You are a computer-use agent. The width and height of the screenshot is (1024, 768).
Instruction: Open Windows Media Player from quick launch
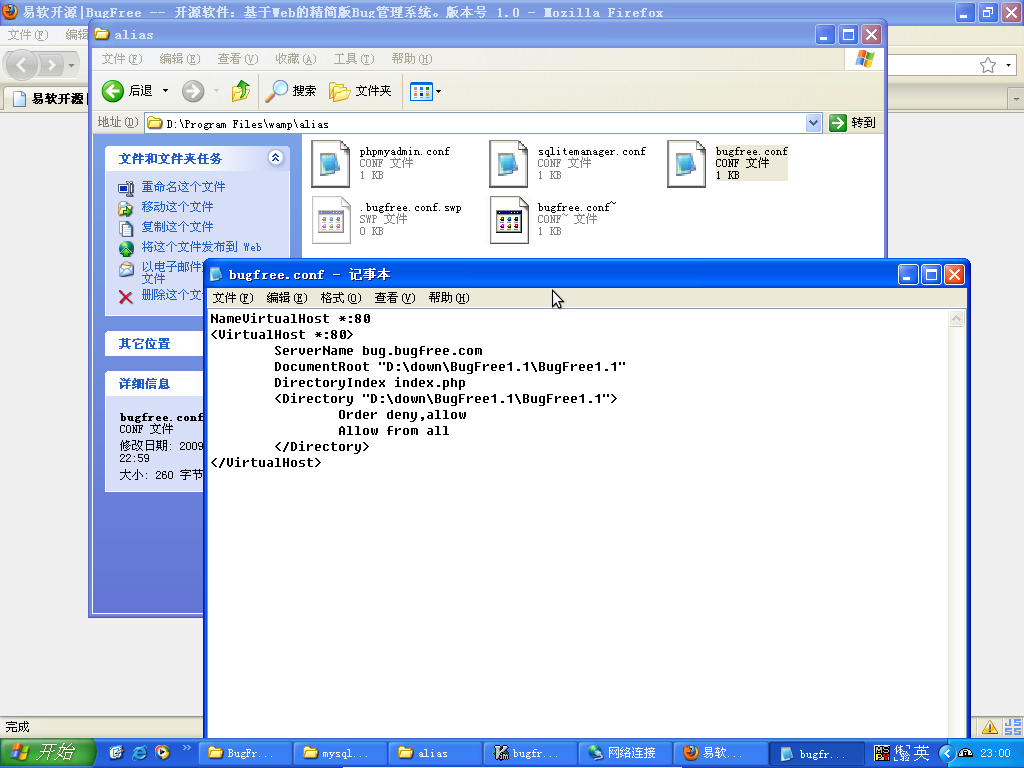162,752
